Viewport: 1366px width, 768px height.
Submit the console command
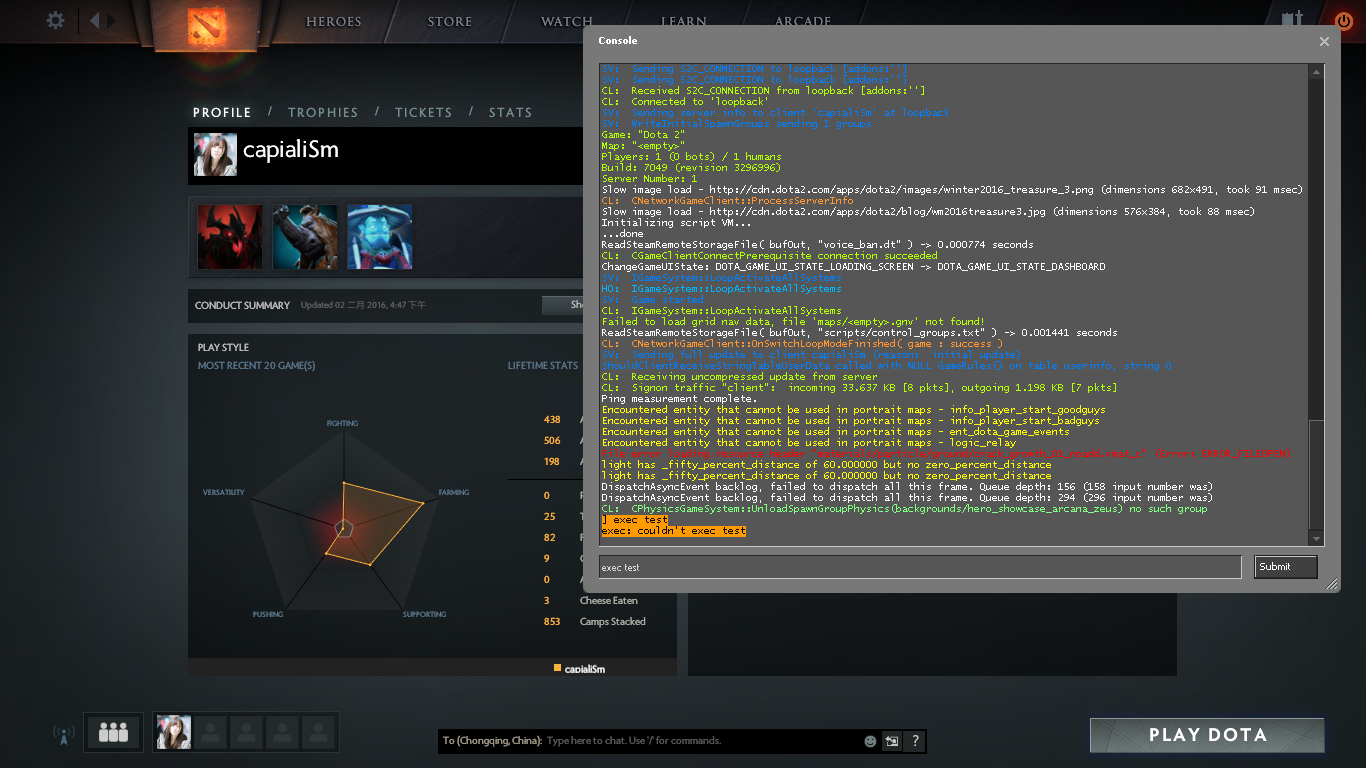point(1285,567)
